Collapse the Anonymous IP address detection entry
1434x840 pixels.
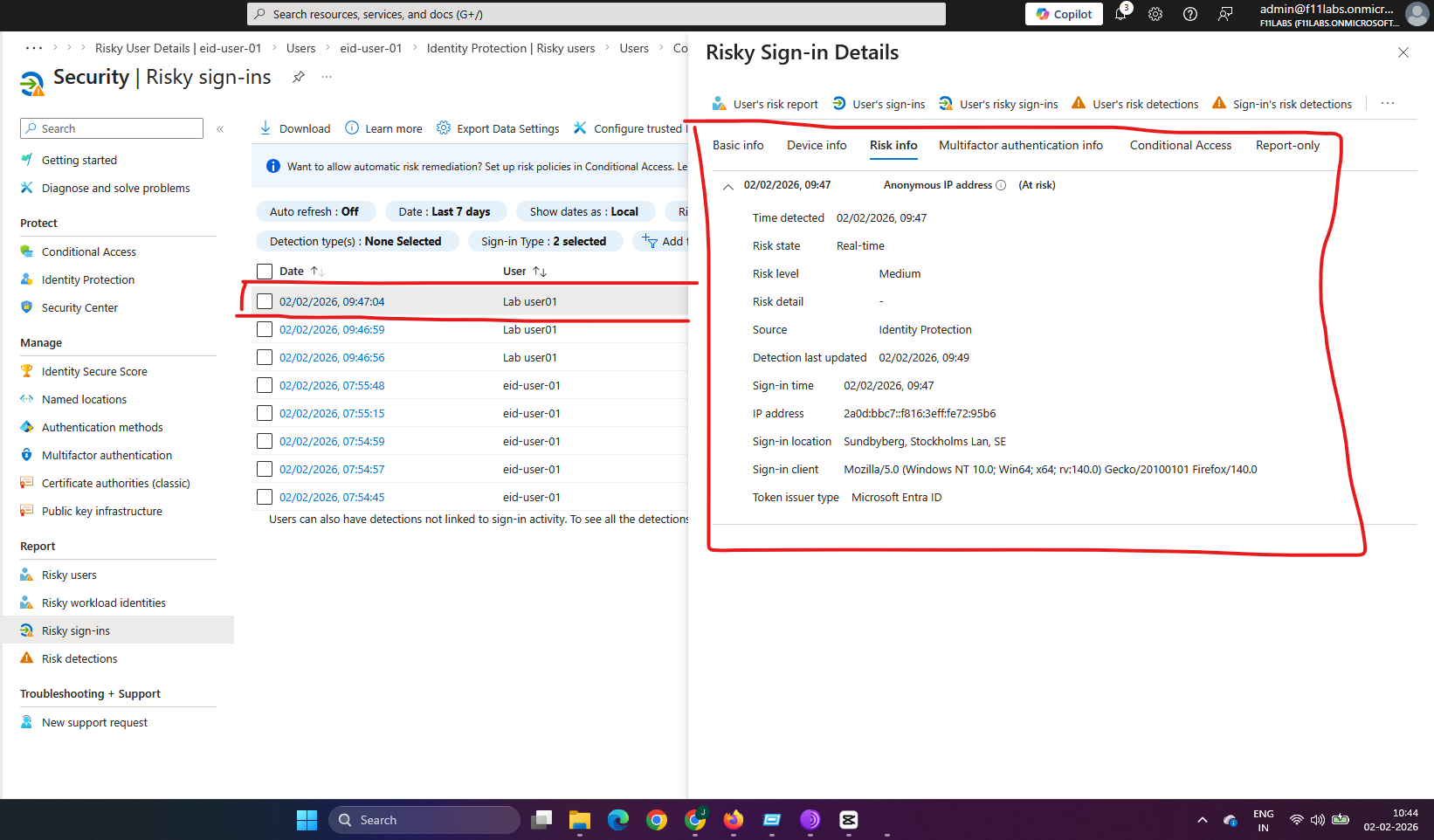tap(727, 186)
